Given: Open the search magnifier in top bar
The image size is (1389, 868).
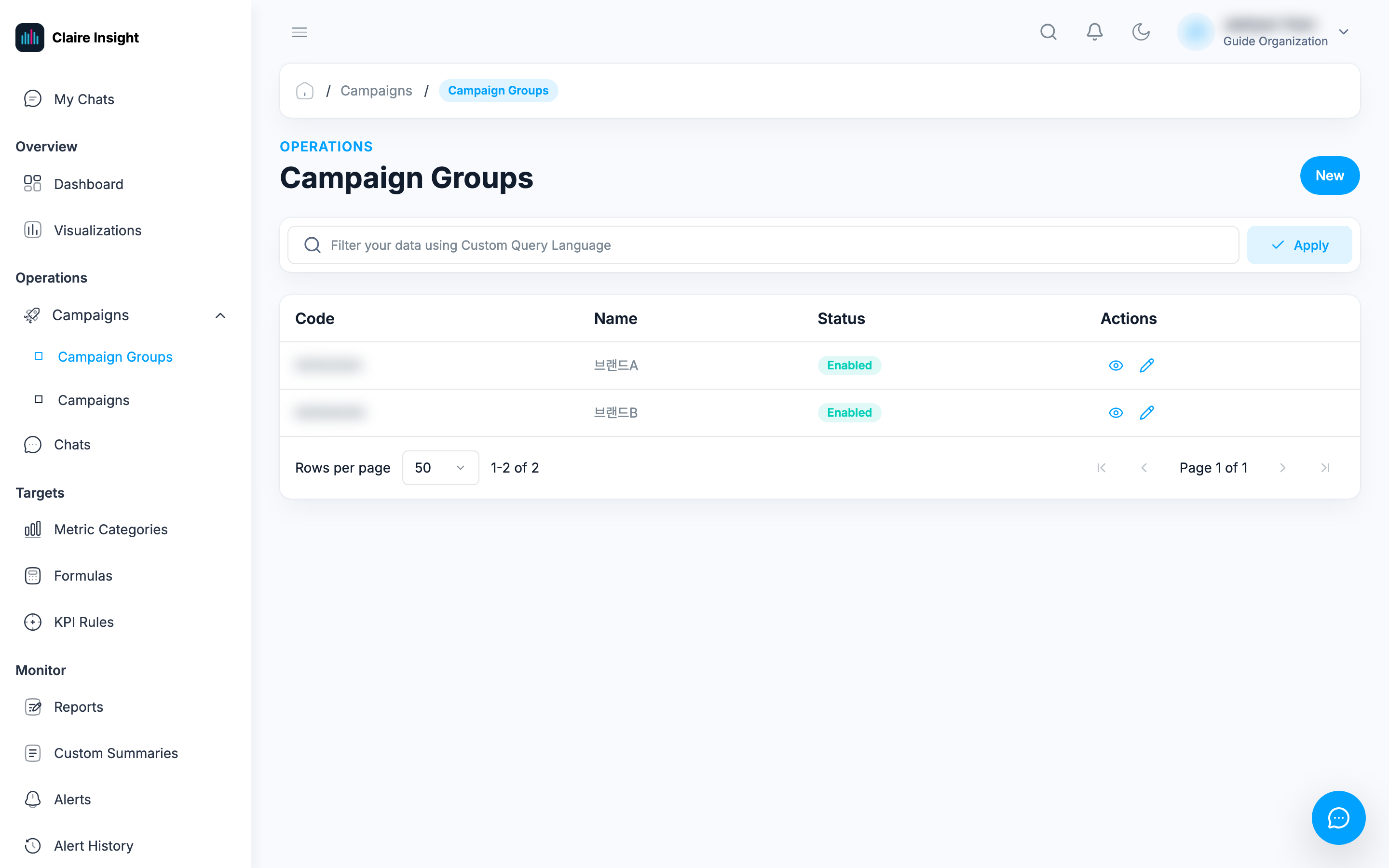Looking at the screenshot, I should click(x=1048, y=32).
